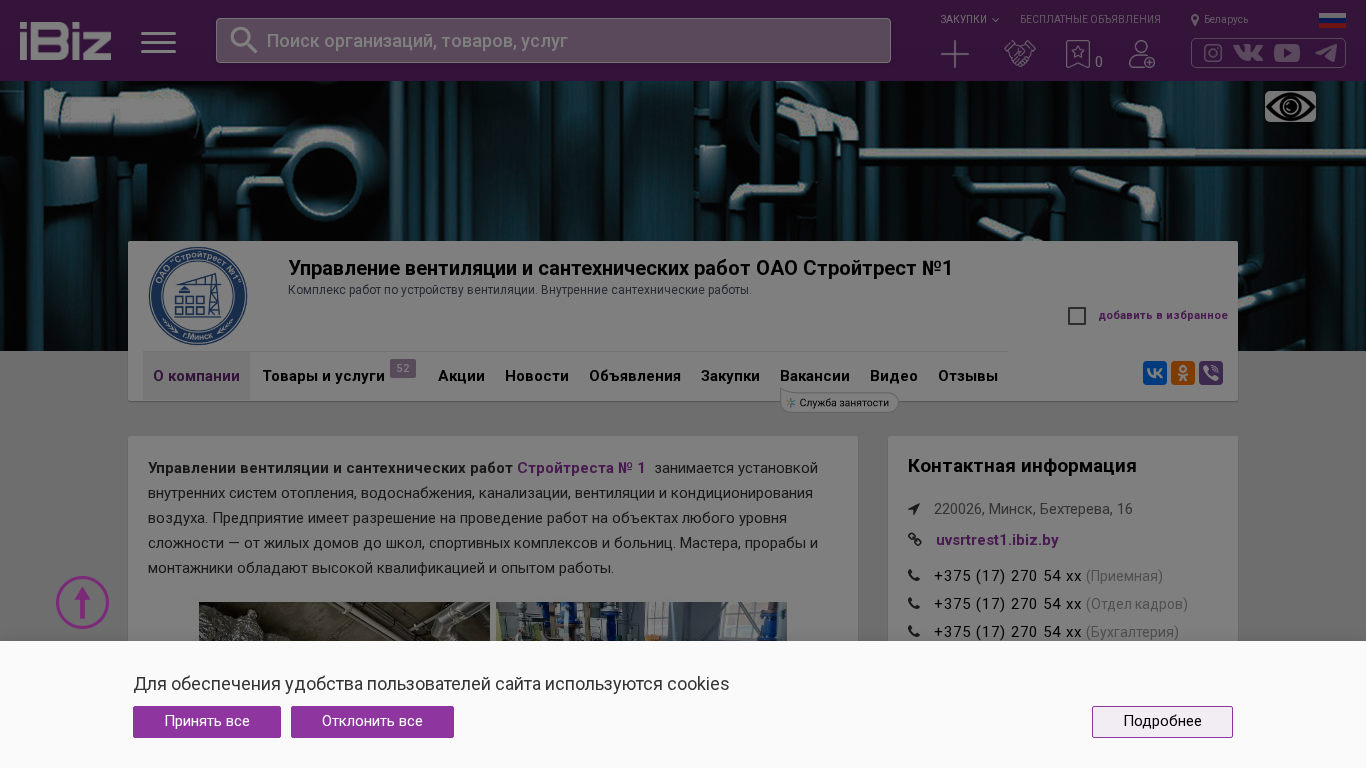1366x768 pixels.
Task: Share the company page on Odnoklassniki
Action: point(1183,374)
